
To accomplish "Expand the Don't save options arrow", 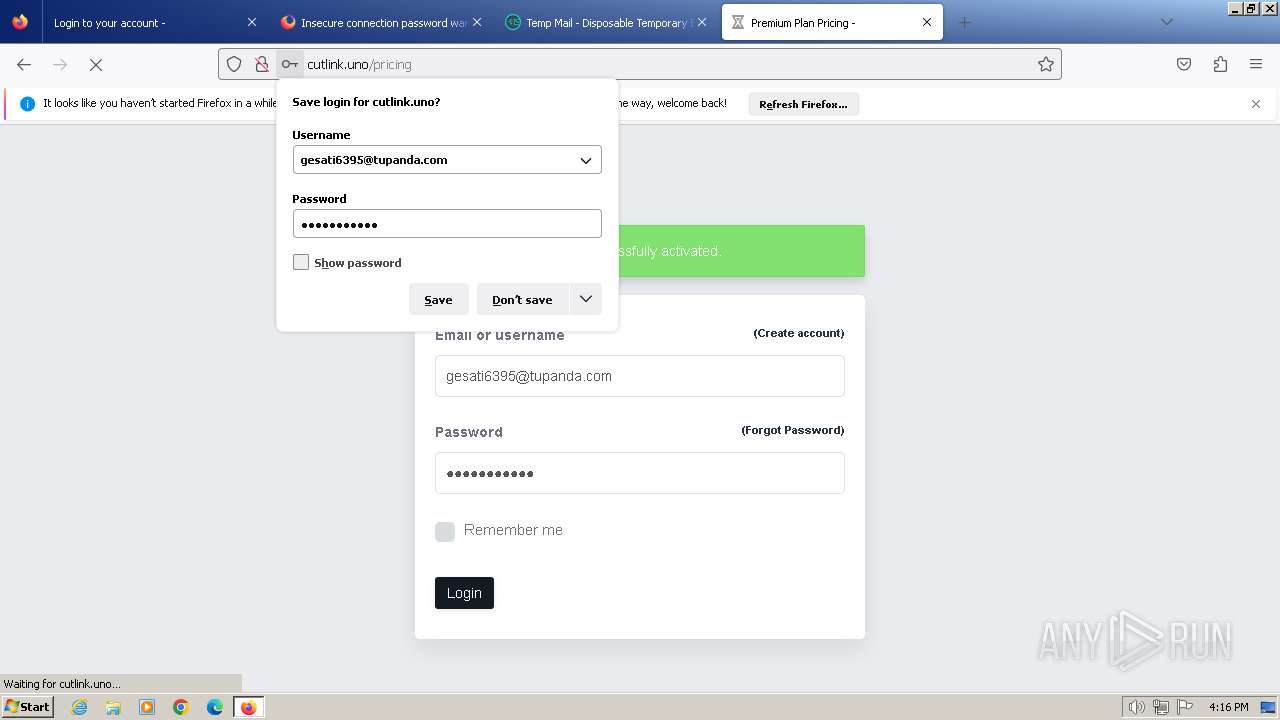I will 586,299.
